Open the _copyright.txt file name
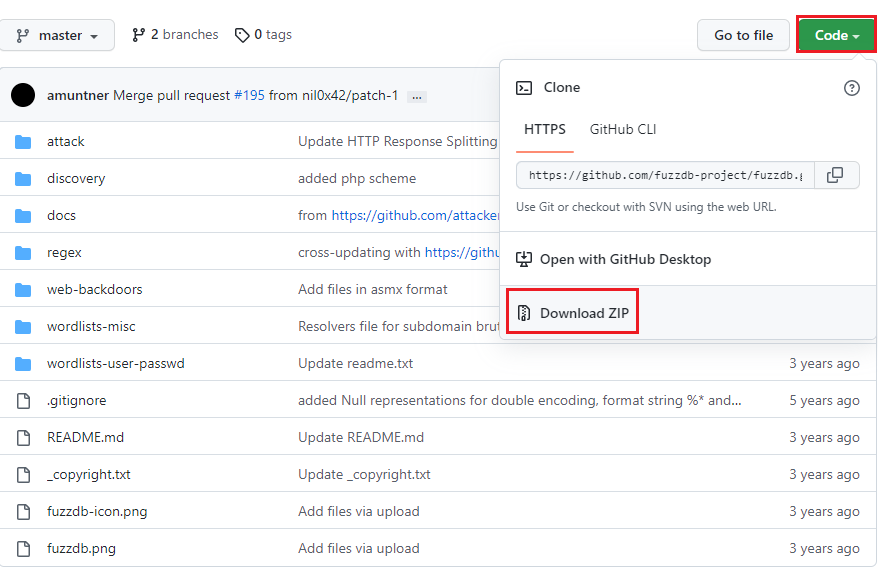Viewport: 878px width, 568px height. point(89,474)
